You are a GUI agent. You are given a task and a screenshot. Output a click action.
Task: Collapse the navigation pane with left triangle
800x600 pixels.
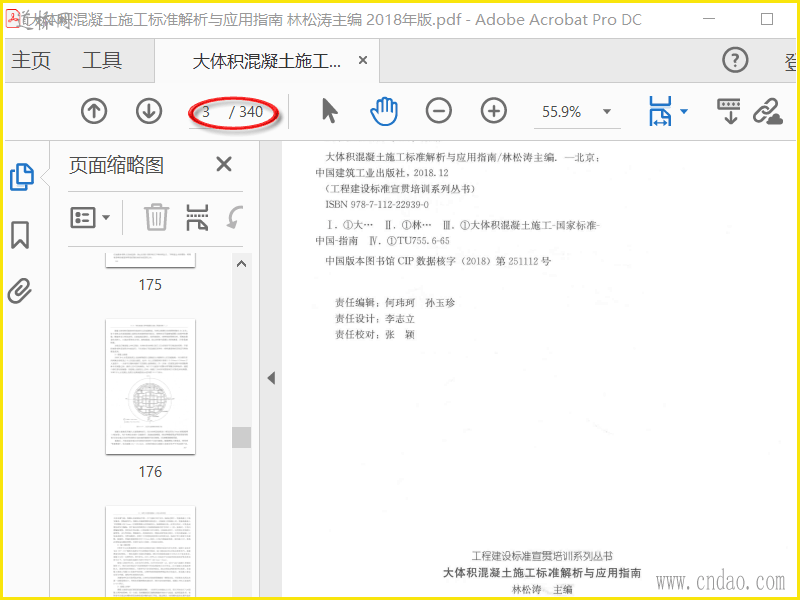271,378
